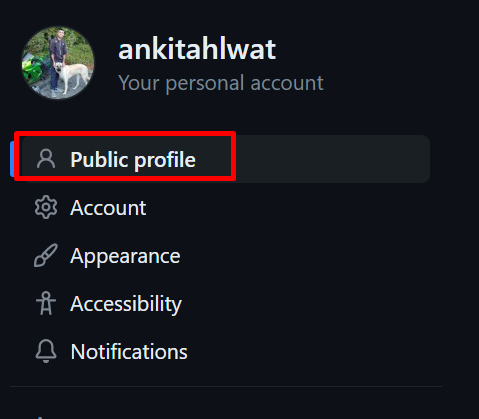Click the ankitahlwat username heading
This screenshot has width=479, height=419.
[x=197, y=49]
